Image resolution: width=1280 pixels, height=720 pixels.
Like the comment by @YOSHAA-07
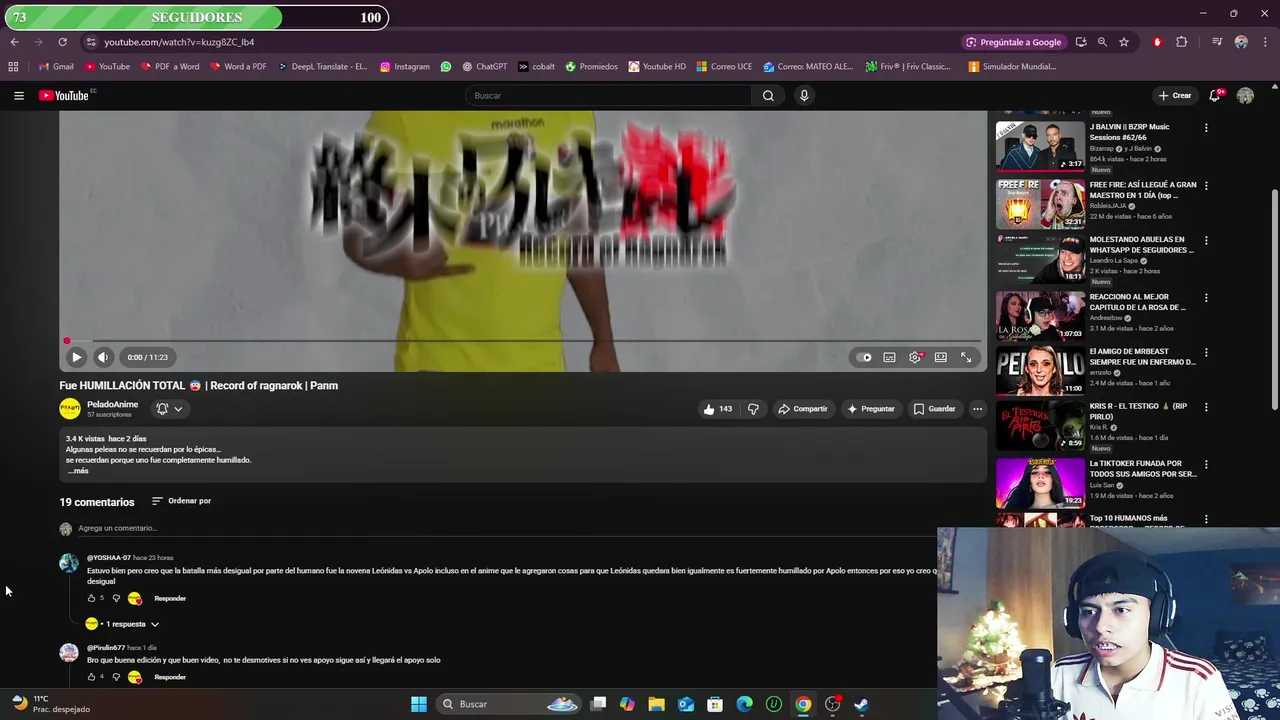(91, 598)
